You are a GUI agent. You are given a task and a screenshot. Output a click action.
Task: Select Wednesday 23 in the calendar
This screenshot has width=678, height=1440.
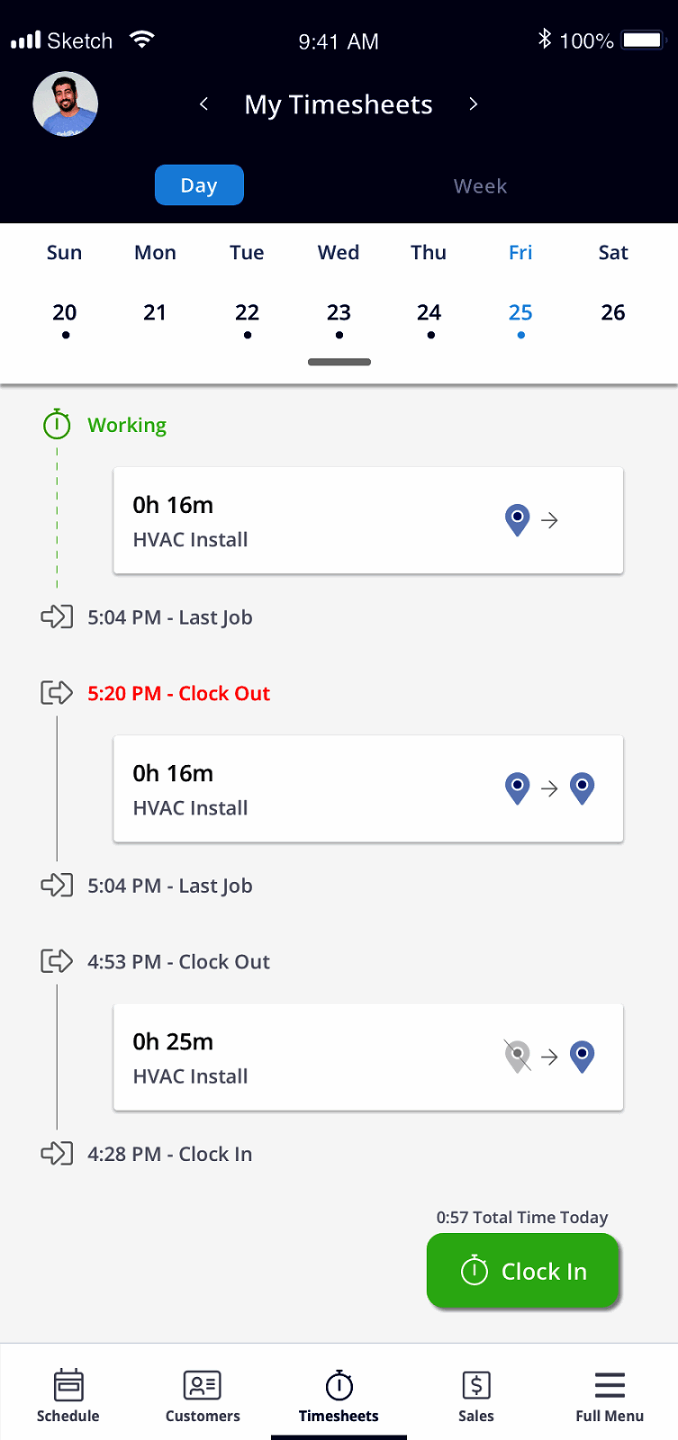click(x=339, y=313)
